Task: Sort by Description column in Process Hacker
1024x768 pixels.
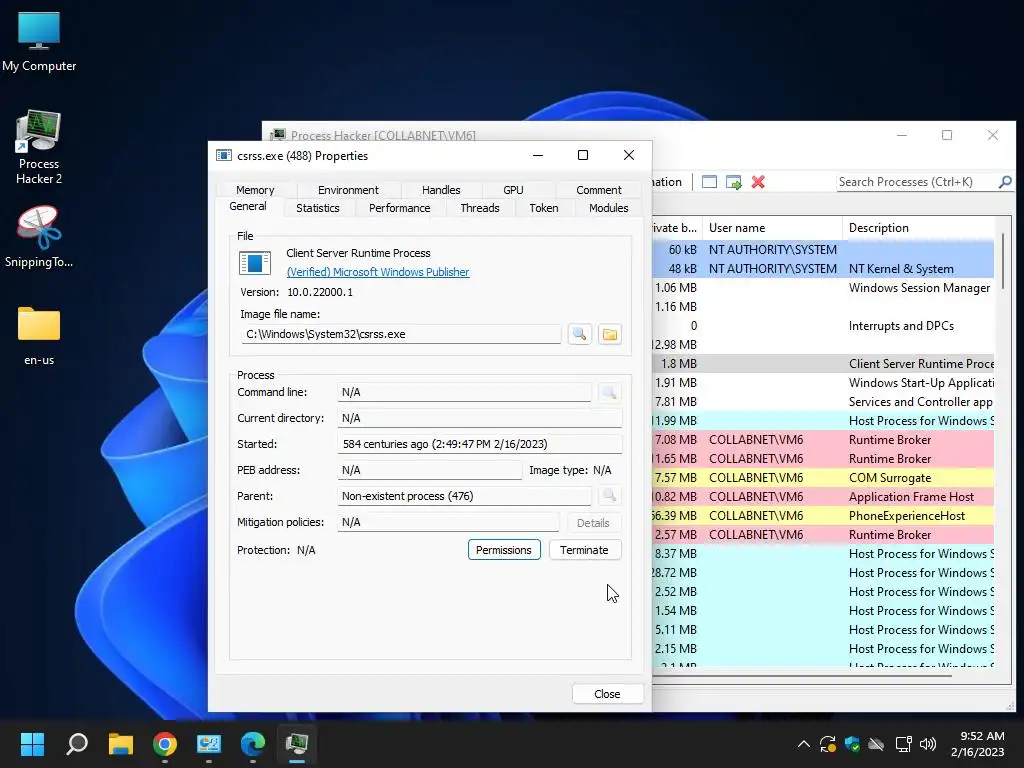Action: pyautogui.click(x=918, y=228)
